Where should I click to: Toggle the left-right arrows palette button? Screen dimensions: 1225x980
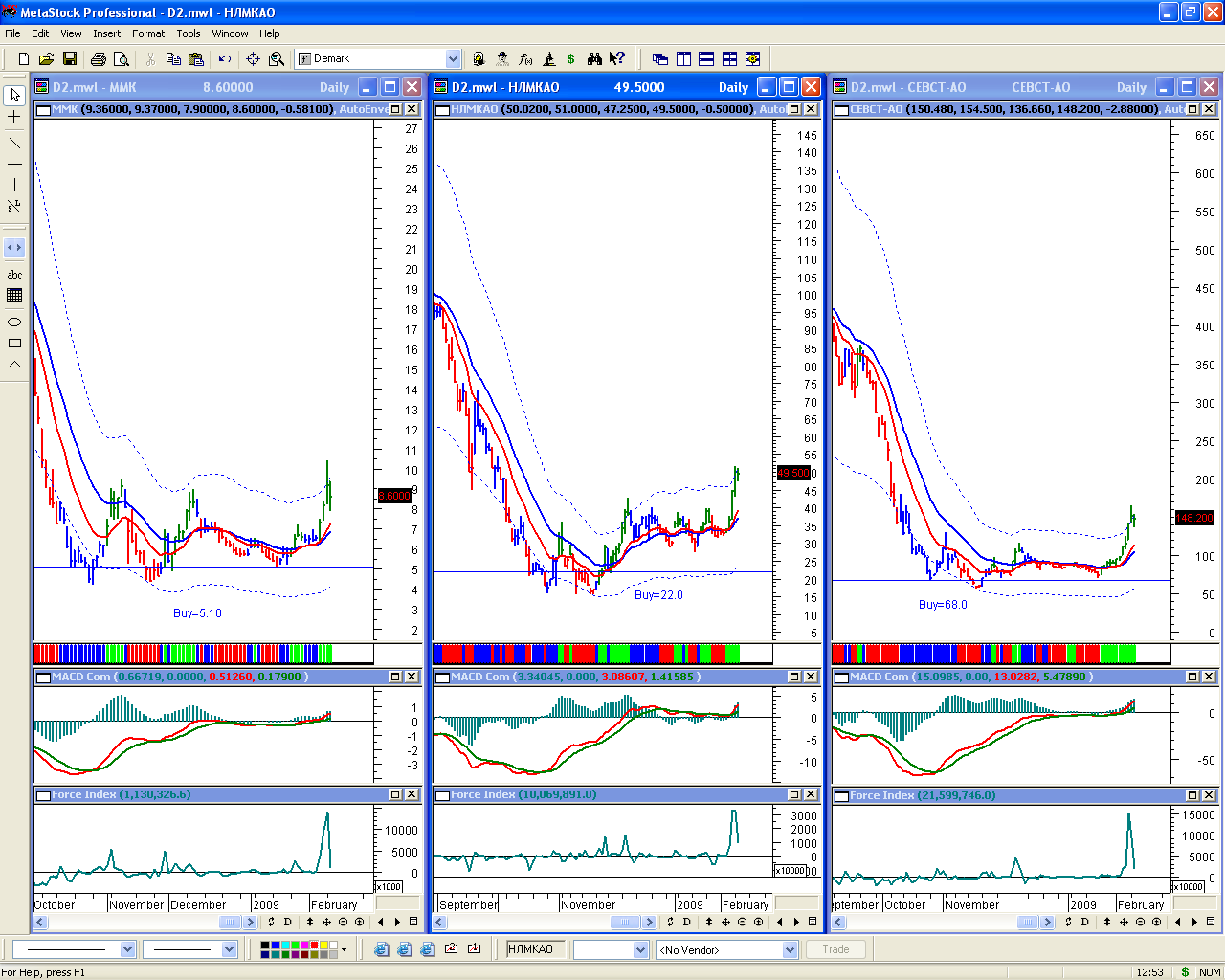(x=14, y=248)
